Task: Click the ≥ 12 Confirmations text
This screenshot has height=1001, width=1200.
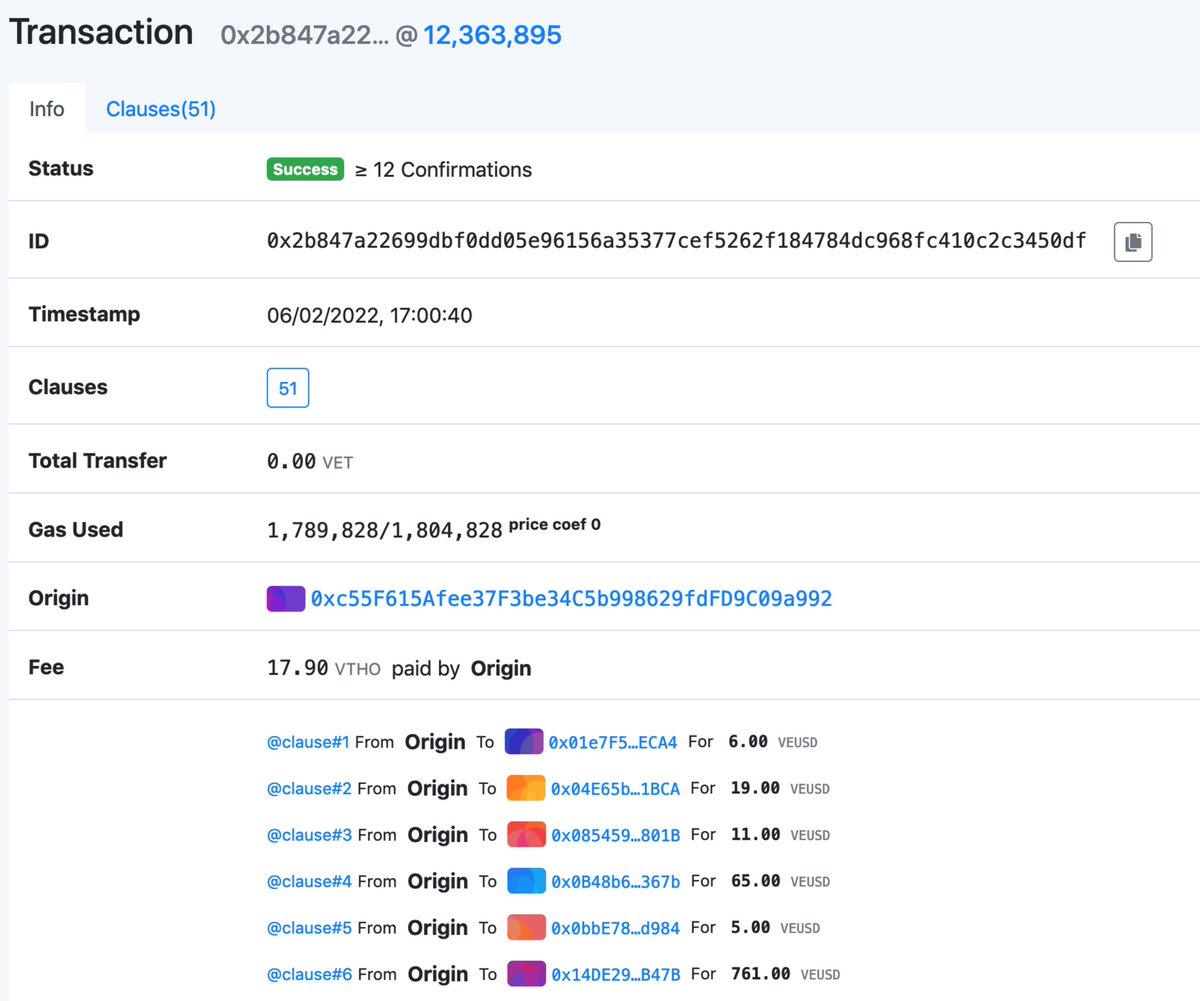Action: click(x=443, y=169)
